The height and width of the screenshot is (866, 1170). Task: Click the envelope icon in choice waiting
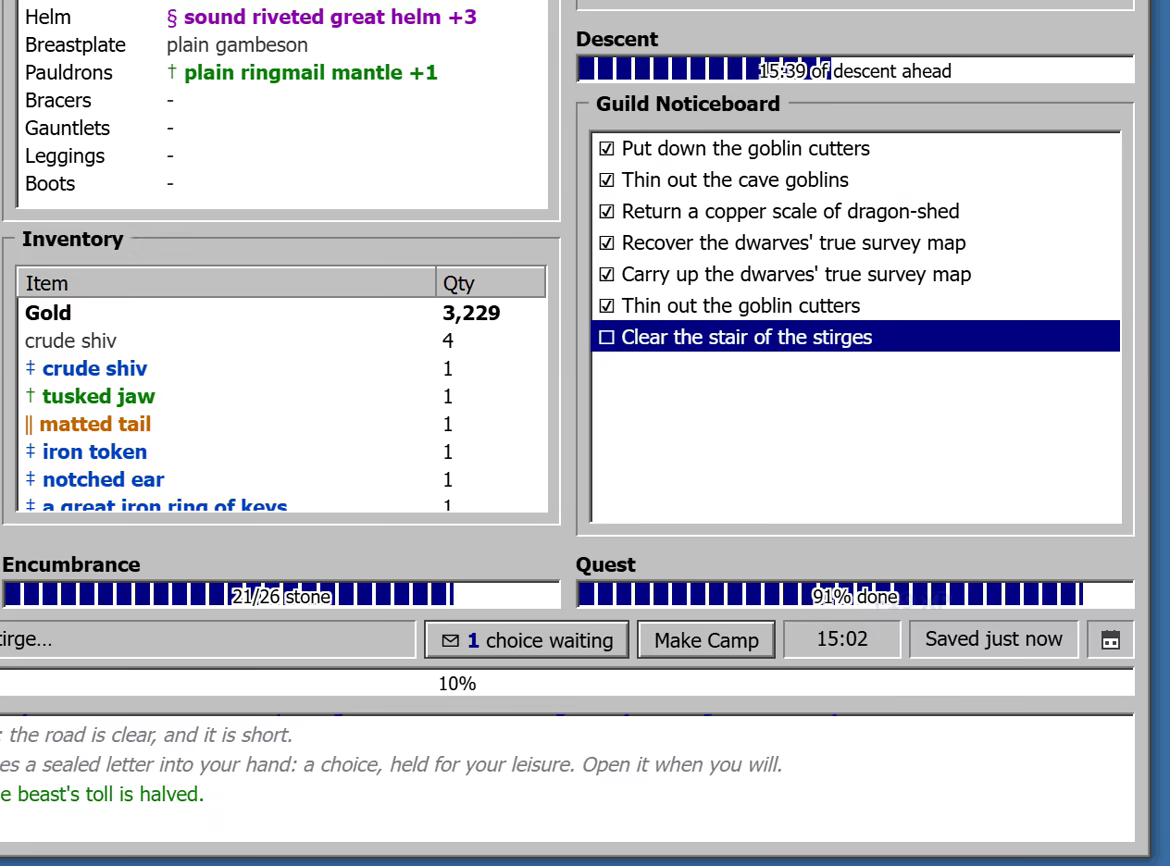click(x=450, y=641)
